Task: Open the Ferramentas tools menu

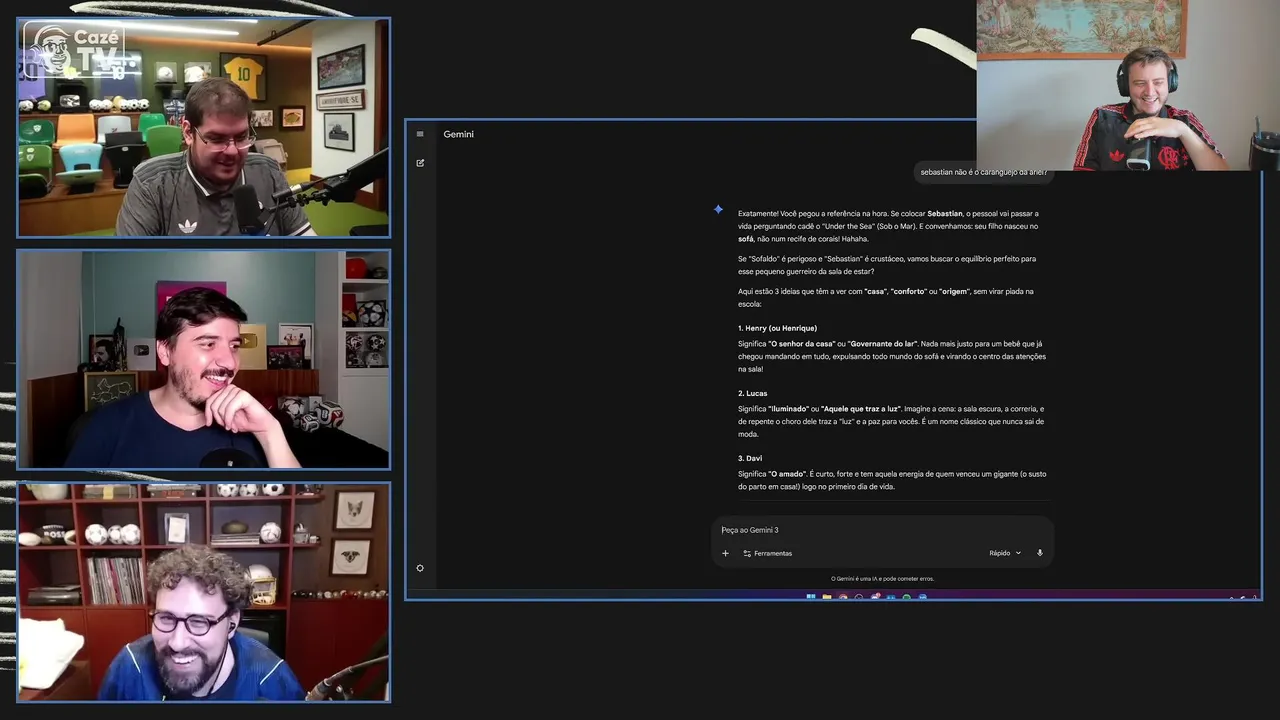Action: point(767,553)
